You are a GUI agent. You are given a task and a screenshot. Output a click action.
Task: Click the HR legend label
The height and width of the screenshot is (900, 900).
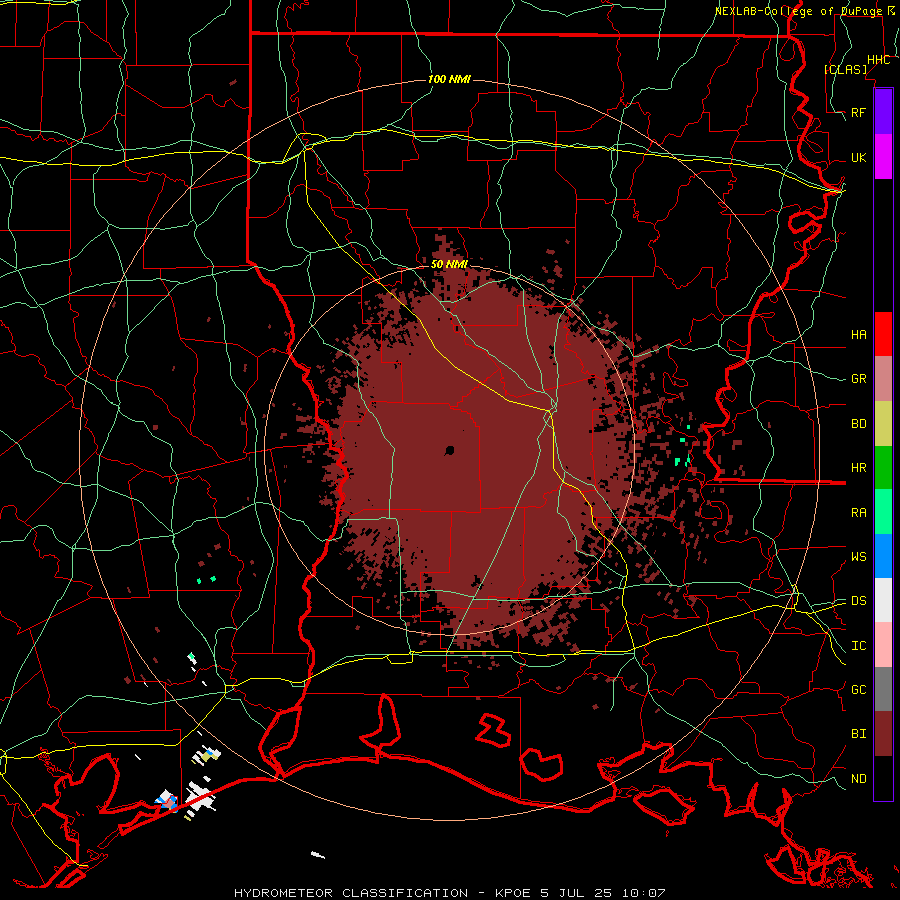click(x=859, y=468)
